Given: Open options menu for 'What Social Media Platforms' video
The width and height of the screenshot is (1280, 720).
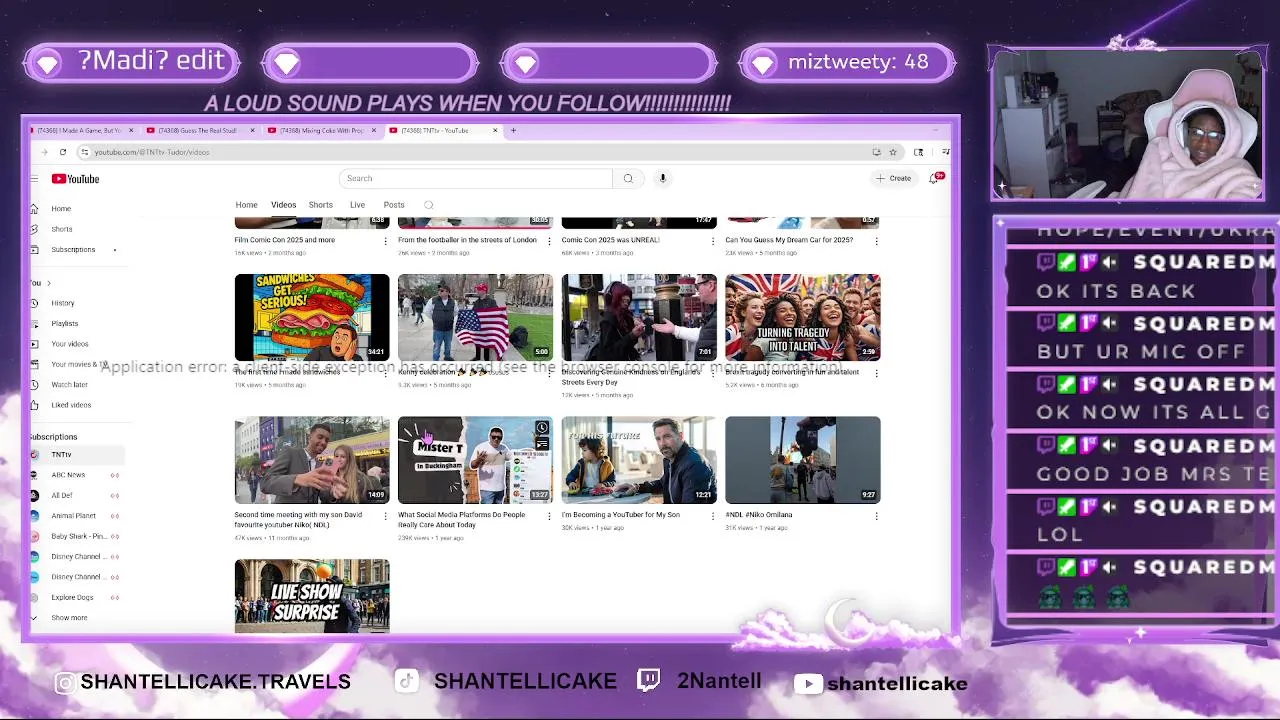Looking at the screenshot, I should (550, 516).
